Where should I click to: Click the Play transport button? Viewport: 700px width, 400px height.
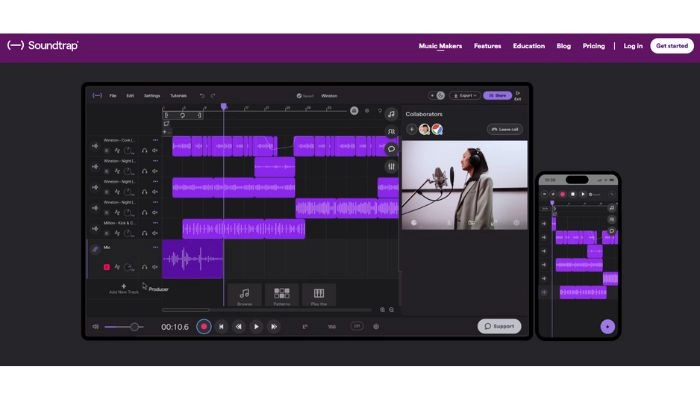coord(256,327)
